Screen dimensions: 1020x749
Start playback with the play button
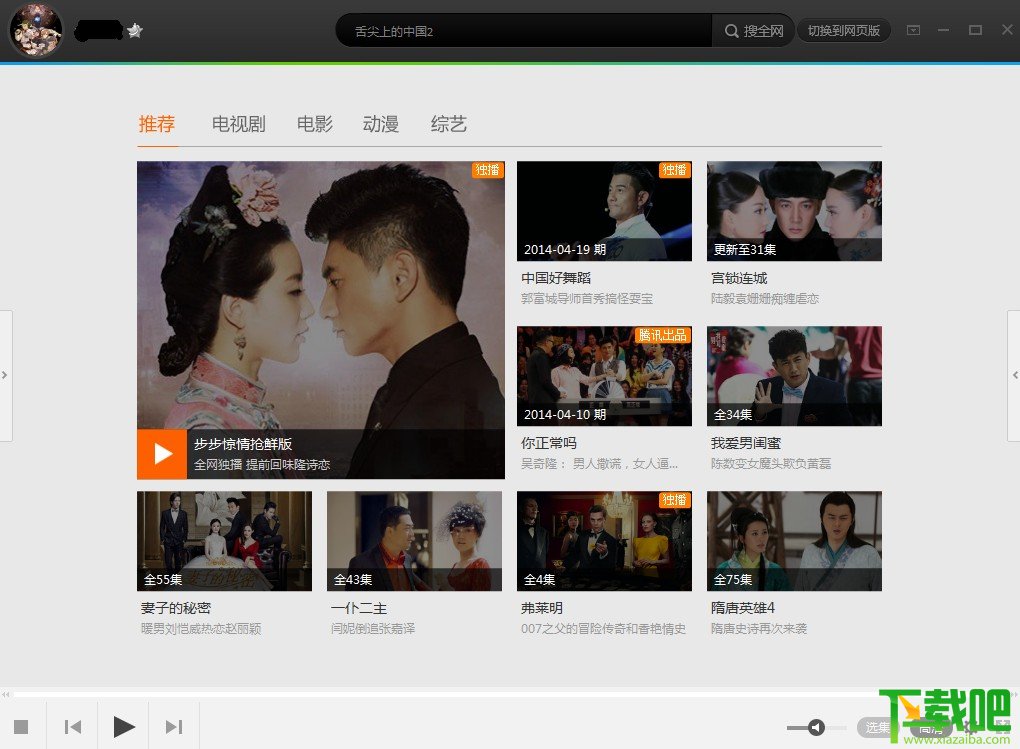[x=124, y=726]
